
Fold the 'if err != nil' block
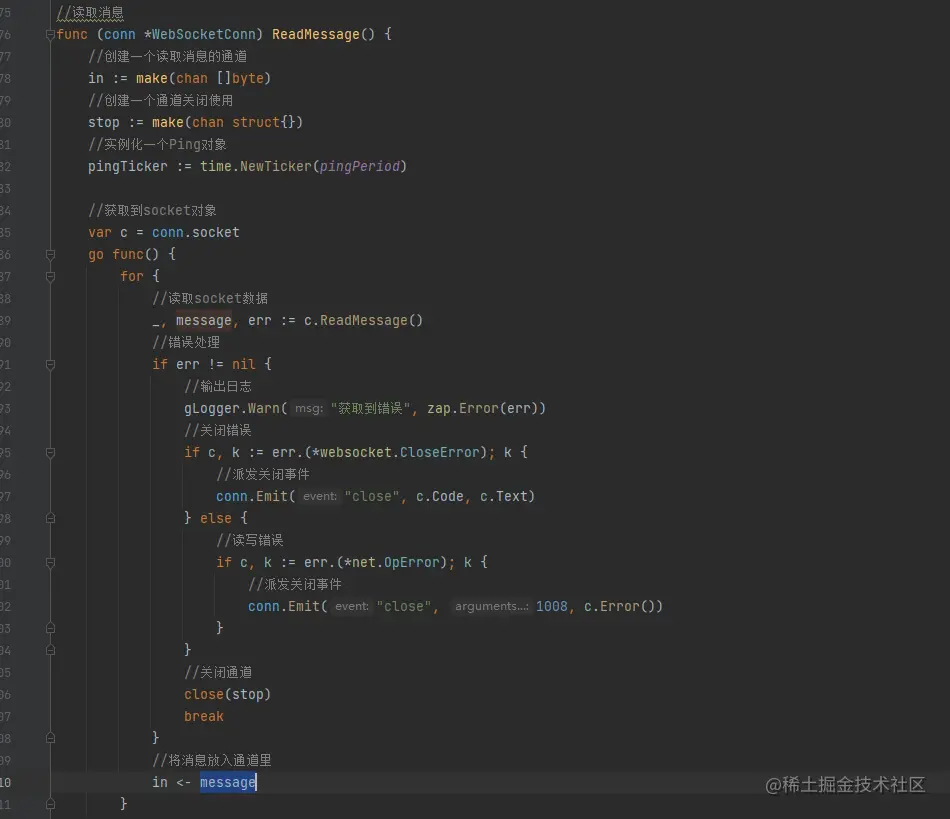(x=50, y=365)
